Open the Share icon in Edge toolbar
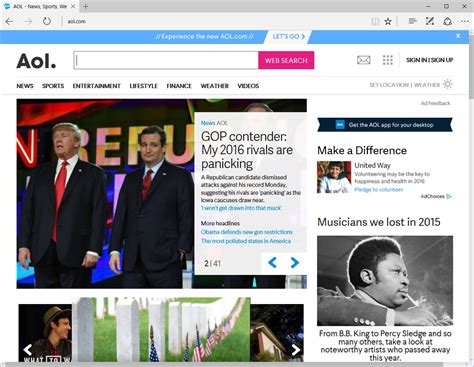 447,22
